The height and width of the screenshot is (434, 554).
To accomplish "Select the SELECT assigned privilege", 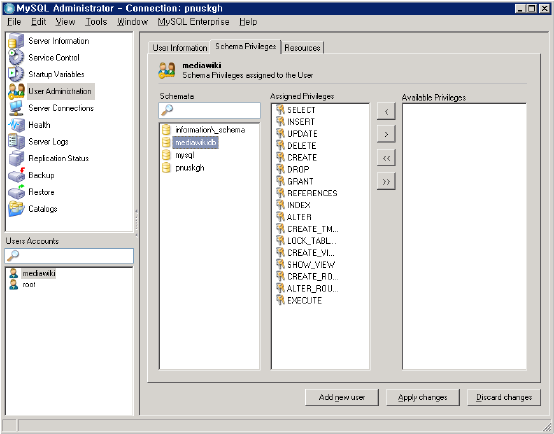I will pos(301,110).
